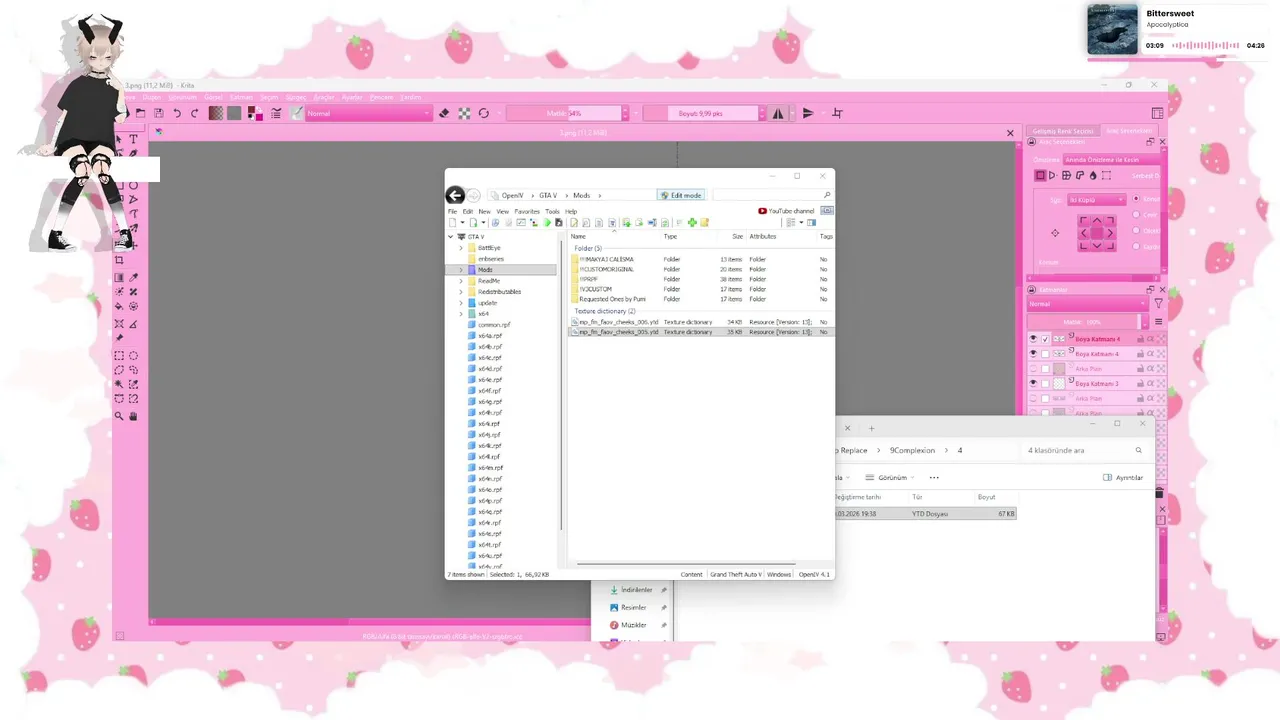This screenshot has height=720, width=1280.
Task: Open the Tools menu in OpenIV
Action: [x=552, y=212]
